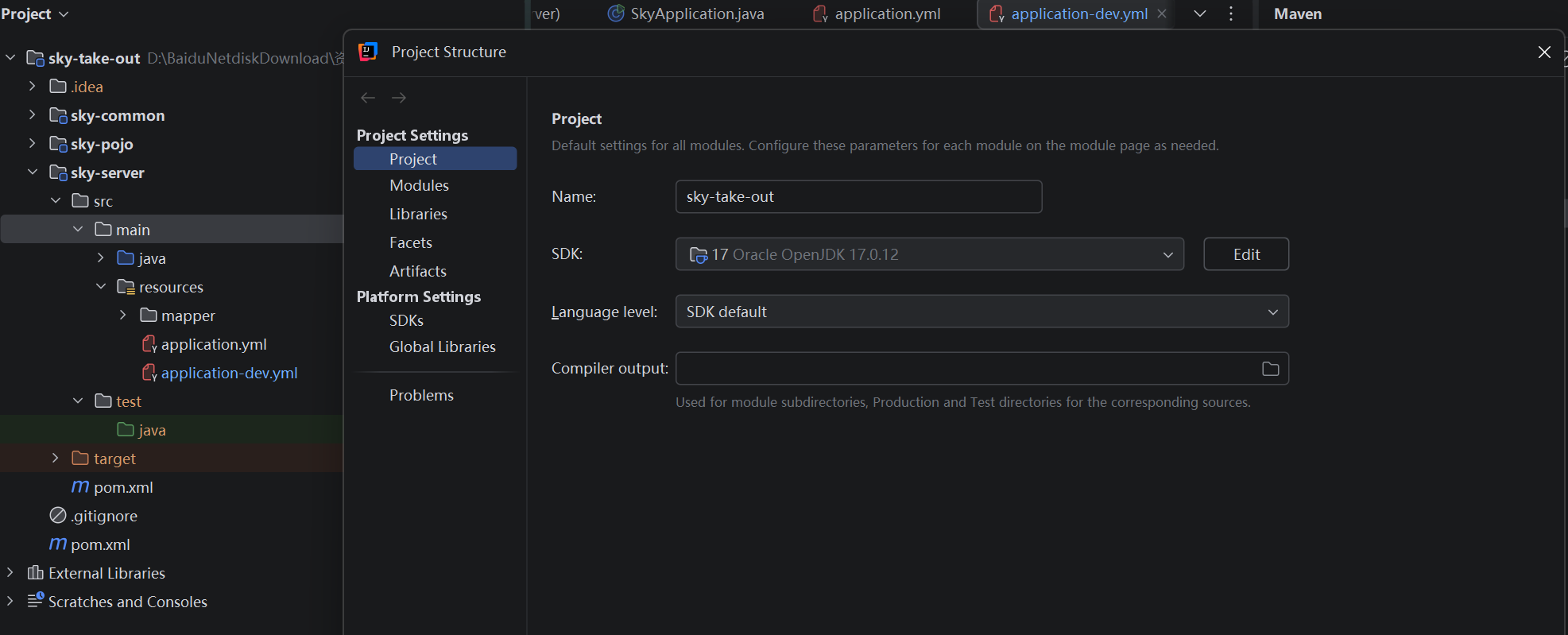Open the editor tab options kebab menu
The width and height of the screenshot is (1568, 635).
coord(1231,14)
